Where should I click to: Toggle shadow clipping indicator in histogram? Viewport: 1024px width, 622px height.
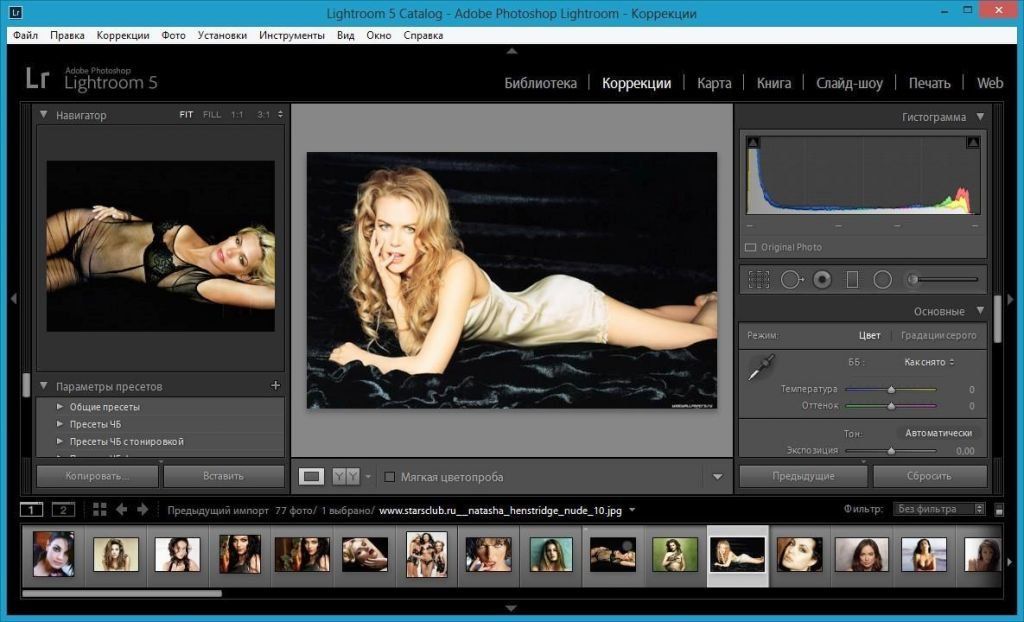click(753, 142)
